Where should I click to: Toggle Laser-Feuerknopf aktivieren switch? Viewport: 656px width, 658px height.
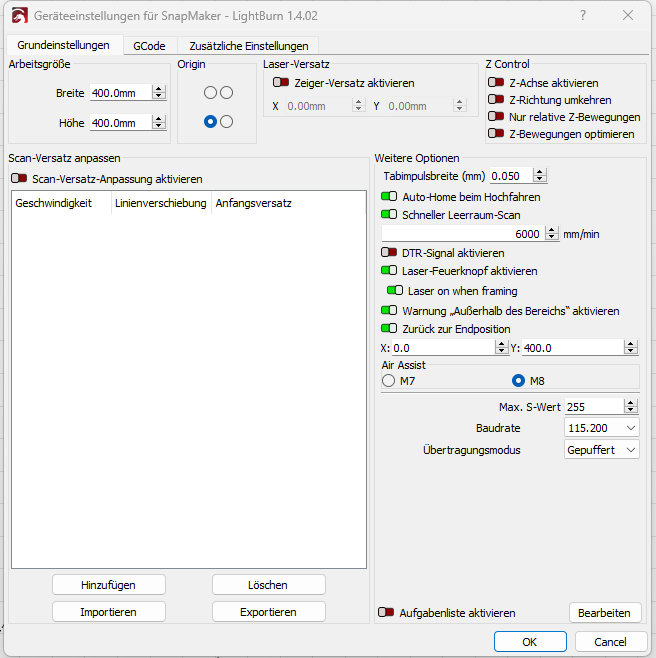pyautogui.click(x=389, y=270)
